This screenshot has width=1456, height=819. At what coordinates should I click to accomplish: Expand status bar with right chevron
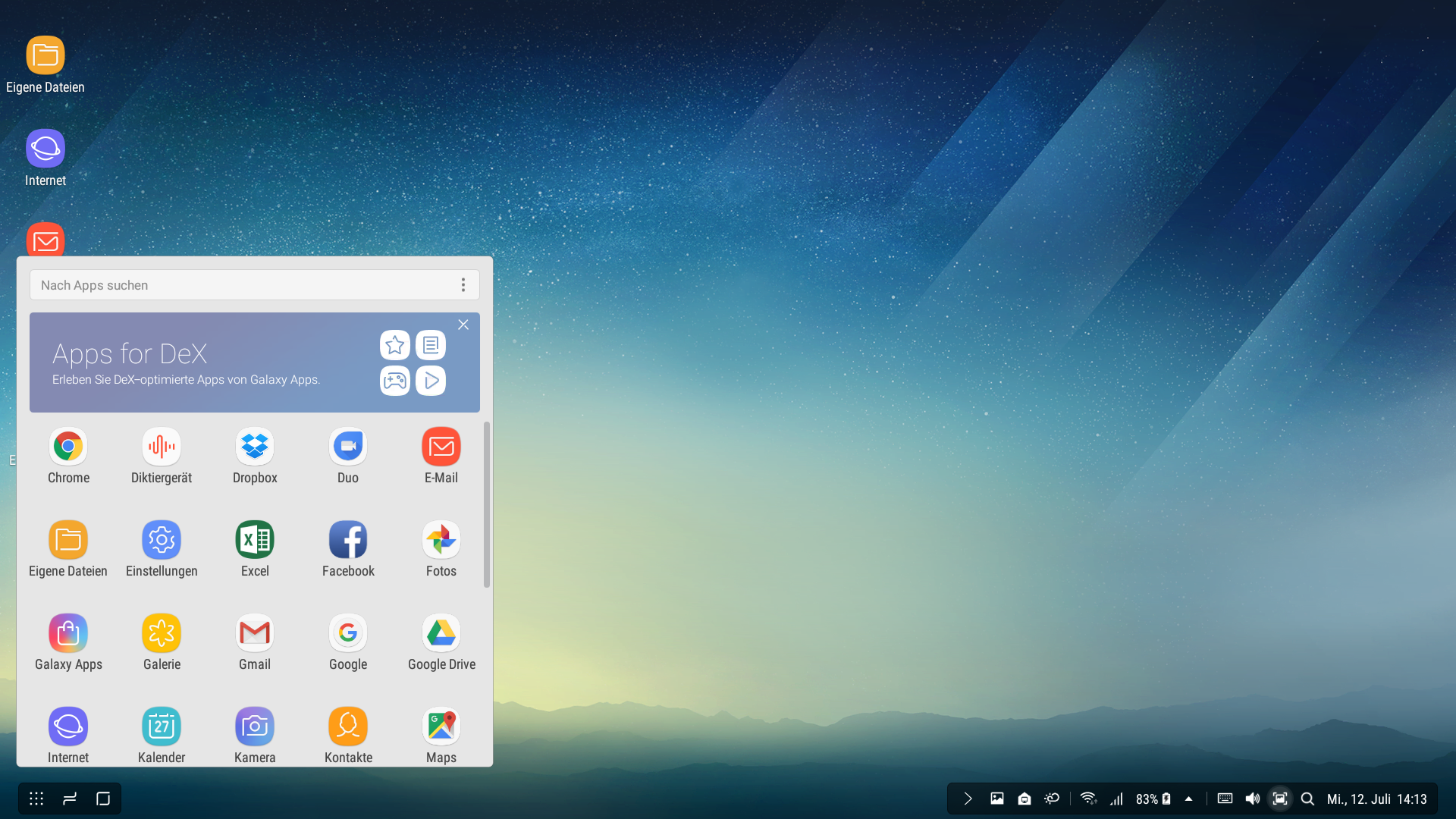click(968, 799)
